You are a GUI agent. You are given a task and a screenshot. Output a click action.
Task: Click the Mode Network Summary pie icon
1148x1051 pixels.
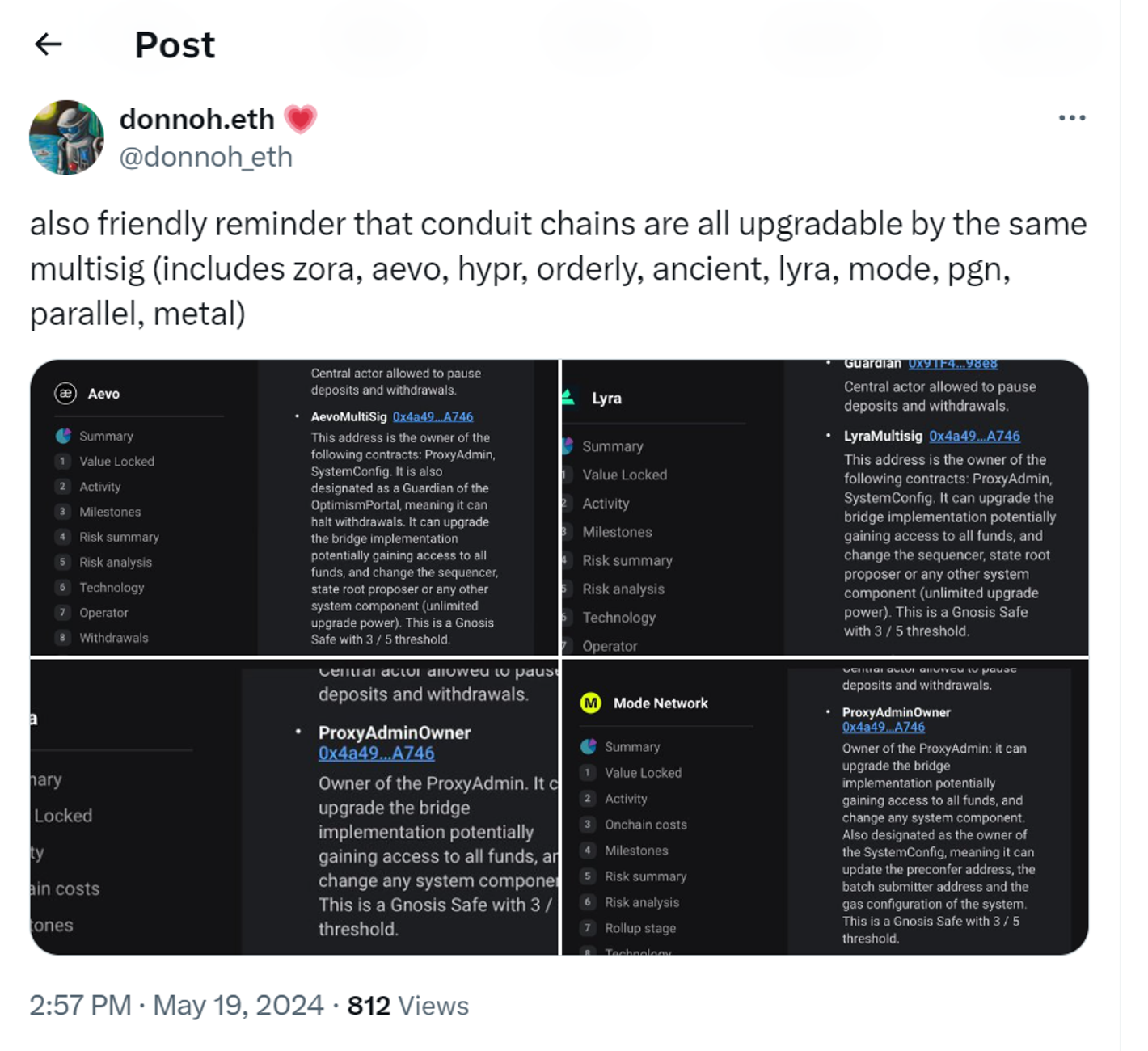pos(589,746)
